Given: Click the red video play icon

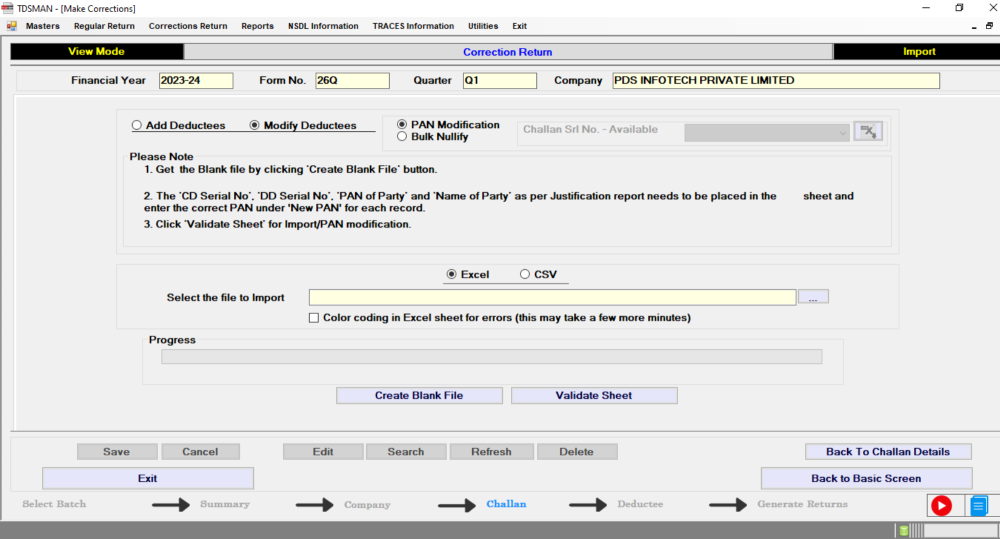Looking at the screenshot, I should [x=941, y=506].
